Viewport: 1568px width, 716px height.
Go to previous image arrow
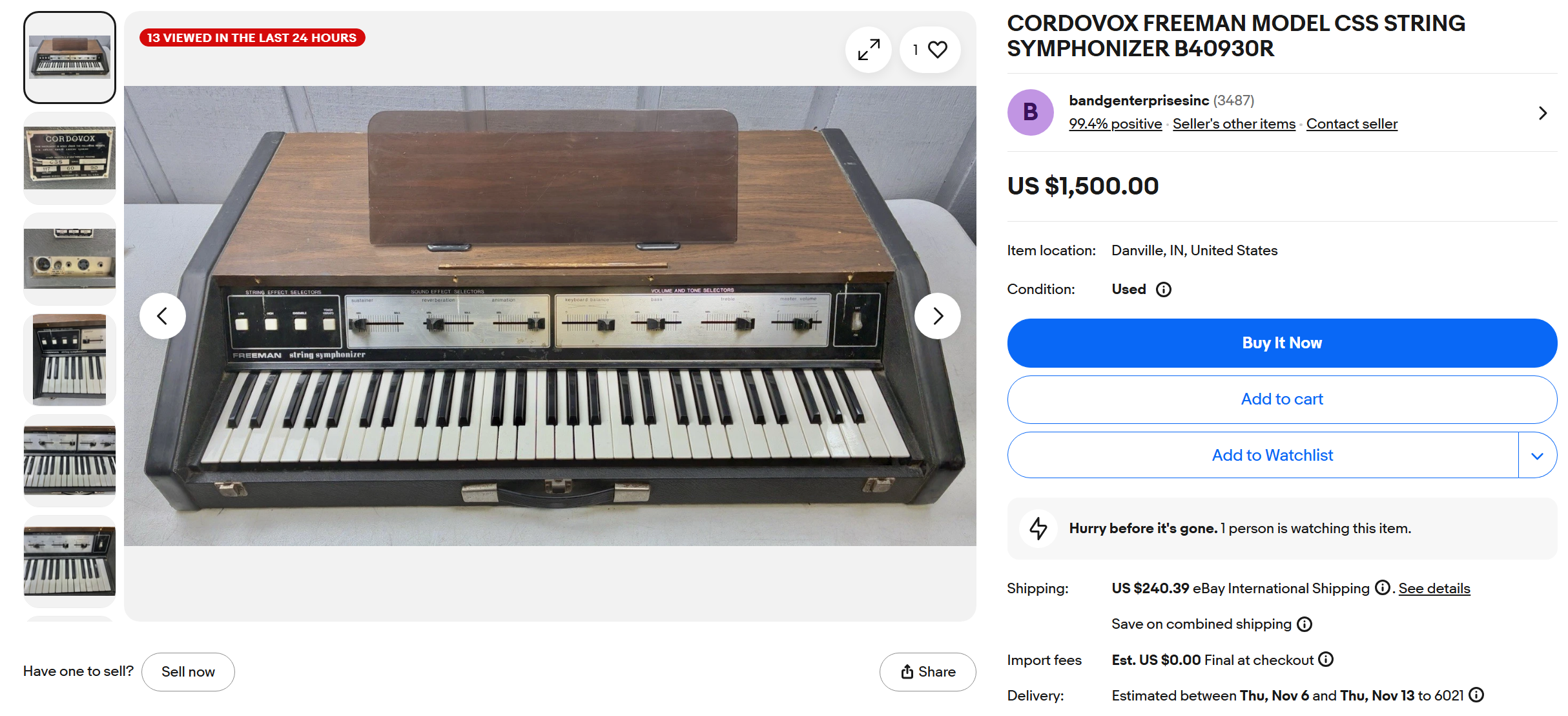(163, 316)
